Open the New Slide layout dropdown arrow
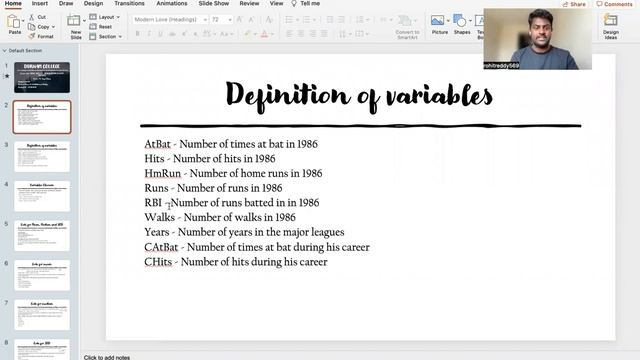 point(84,20)
